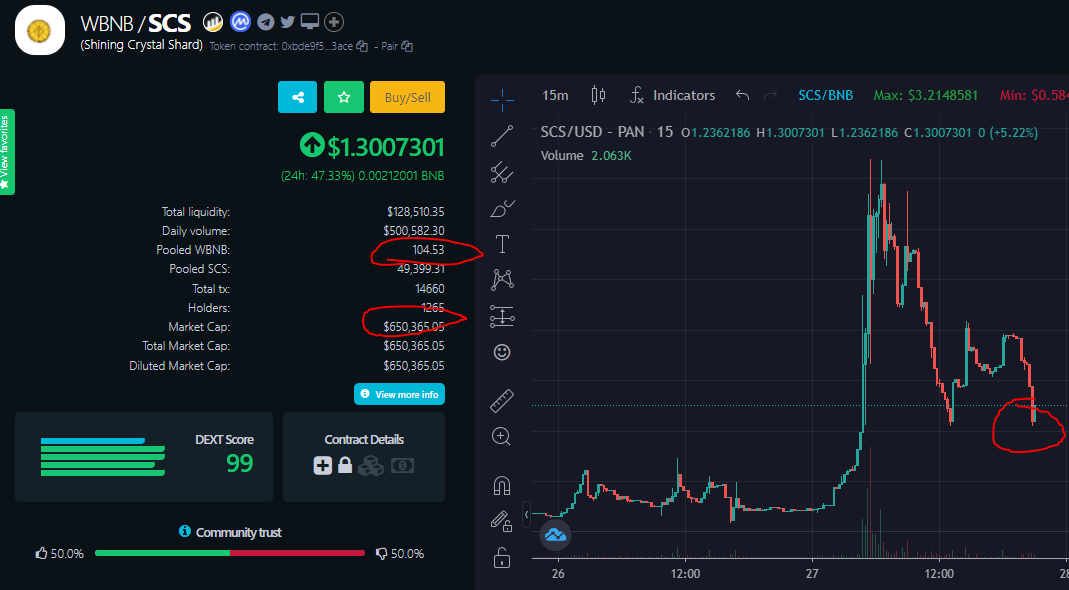Click the share button
Image resolution: width=1069 pixels, height=590 pixels.
pyautogui.click(x=297, y=97)
